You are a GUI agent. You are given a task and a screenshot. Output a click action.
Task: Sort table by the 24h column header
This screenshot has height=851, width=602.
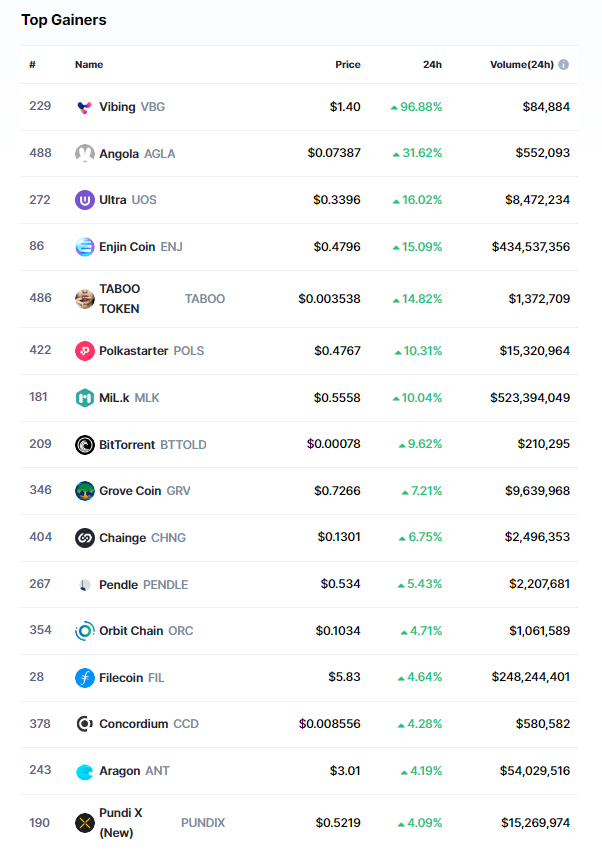click(432, 65)
